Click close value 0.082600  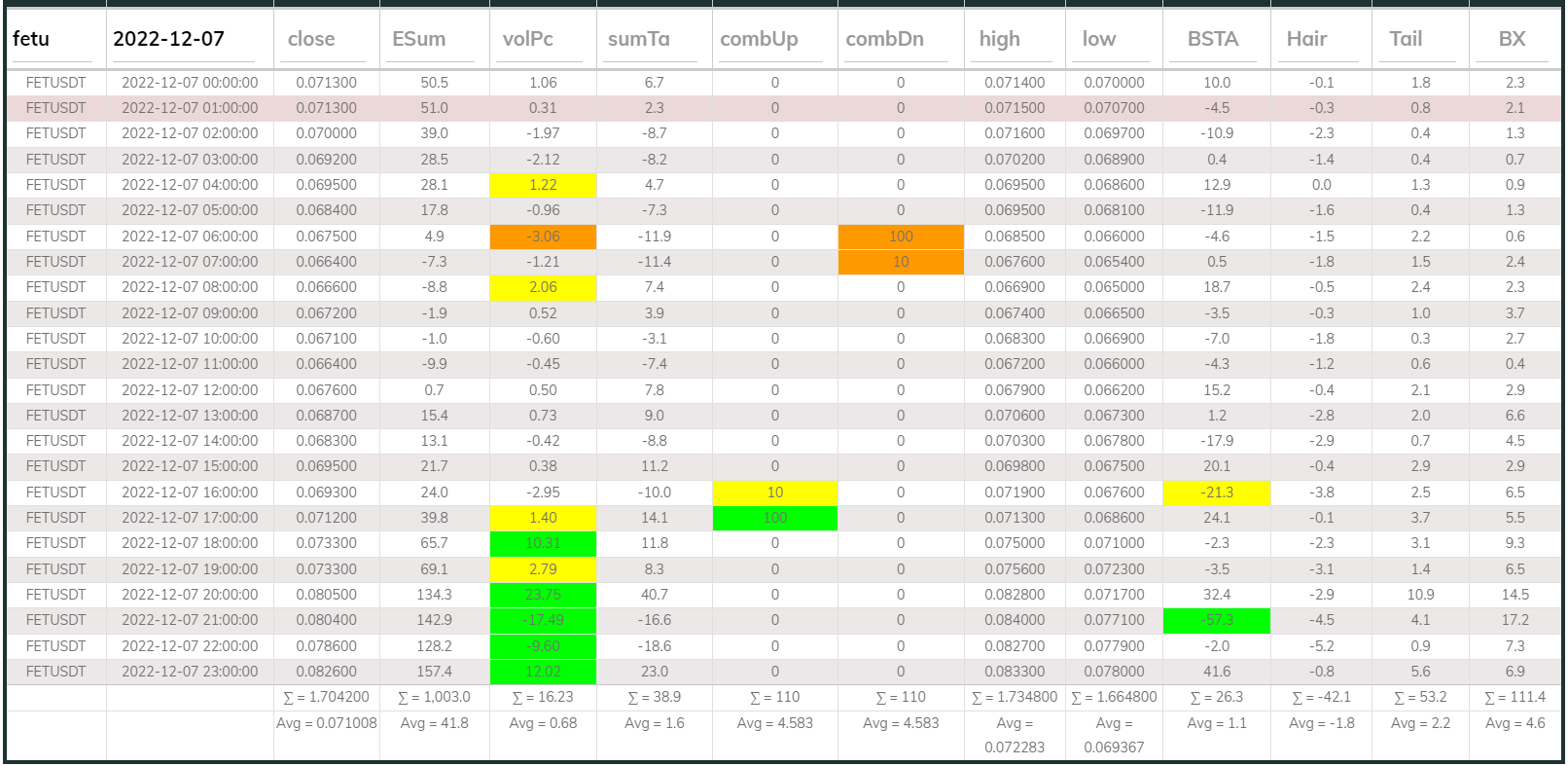pos(327,672)
